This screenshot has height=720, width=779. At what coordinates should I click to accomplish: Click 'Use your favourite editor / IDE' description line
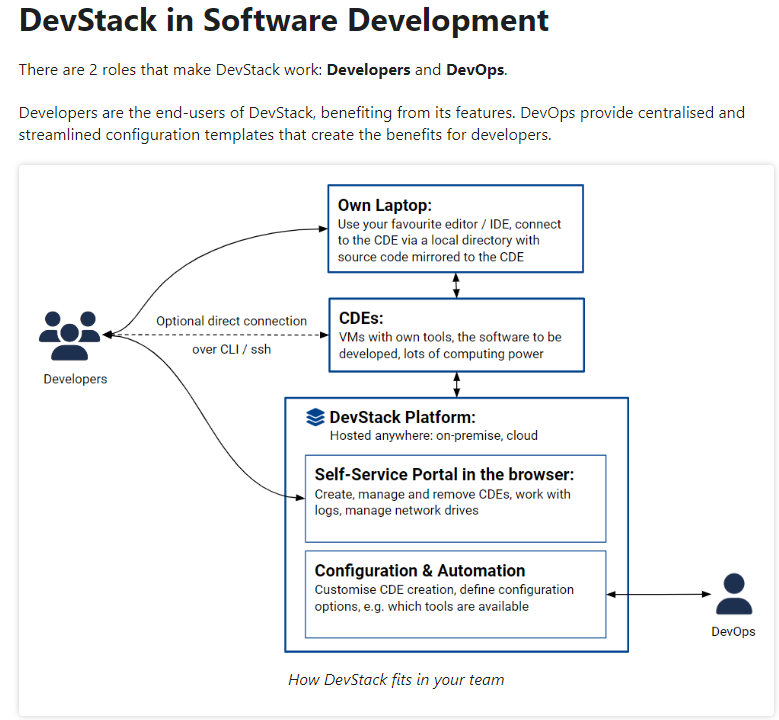tap(449, 224)
